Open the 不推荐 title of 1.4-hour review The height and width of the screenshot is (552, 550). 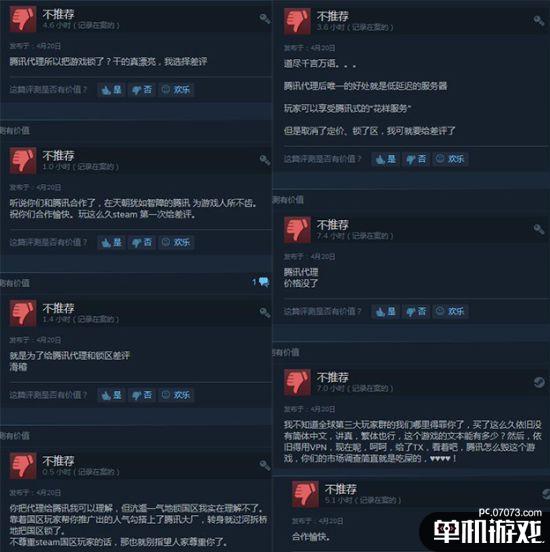[58, 308]
